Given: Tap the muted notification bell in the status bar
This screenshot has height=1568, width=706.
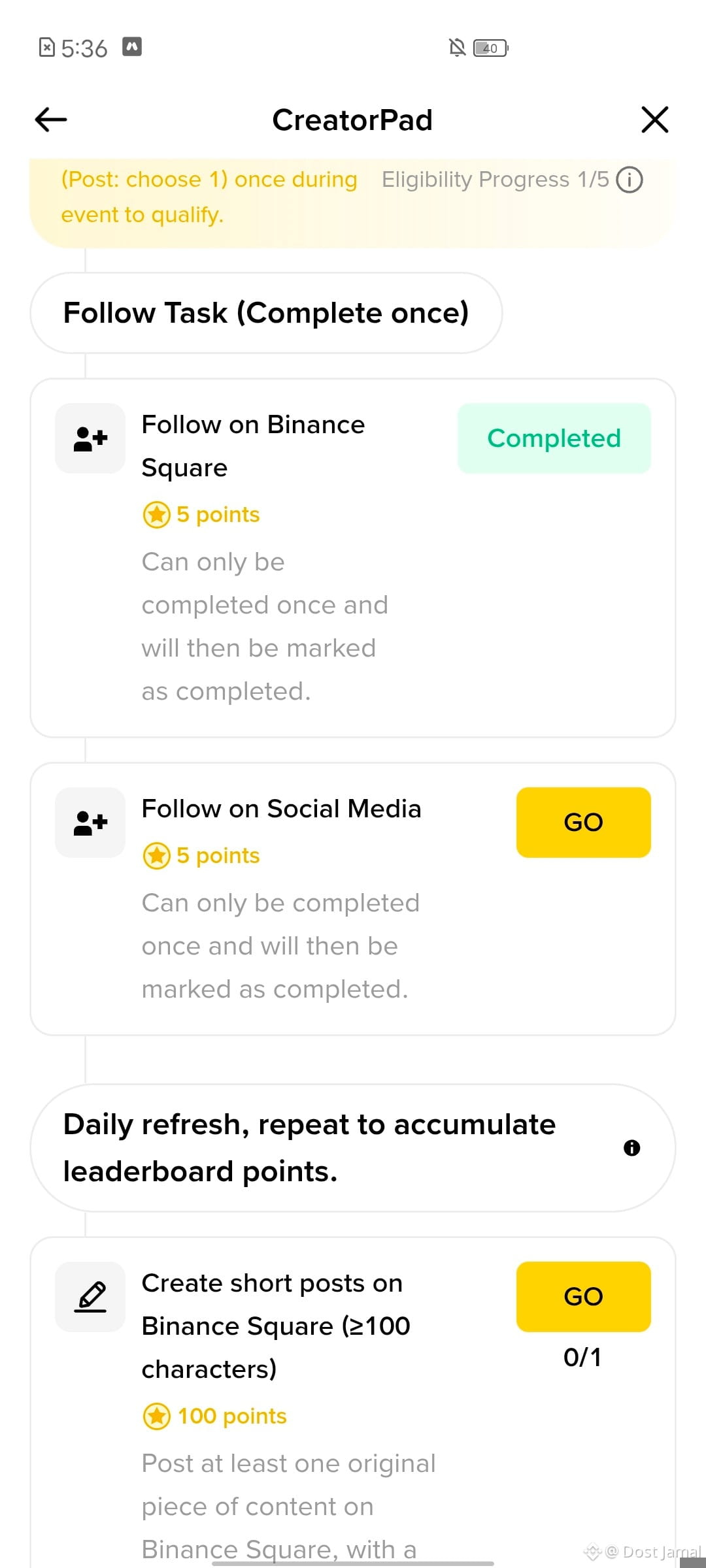Looking at the screenshot, I should point(457,48).
